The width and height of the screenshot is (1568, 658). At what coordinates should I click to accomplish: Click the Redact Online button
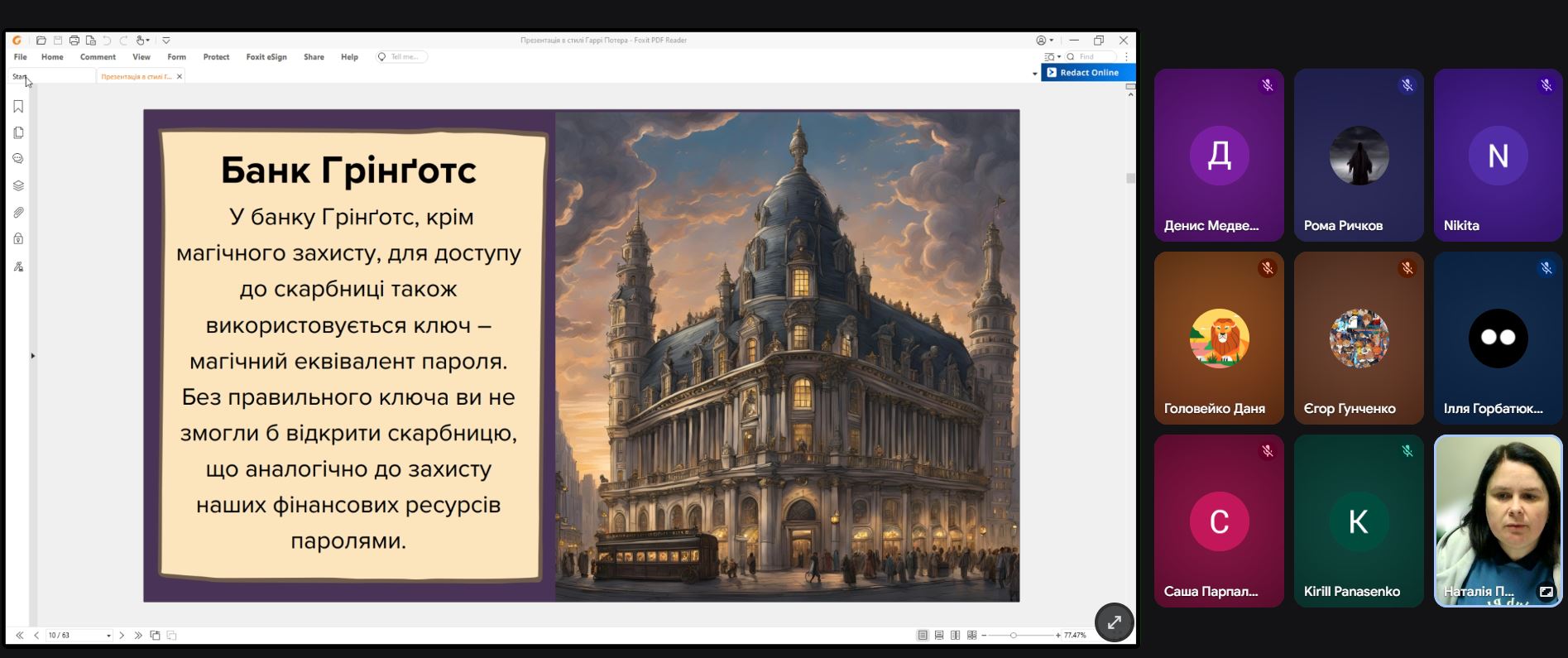click(1088, 73)
